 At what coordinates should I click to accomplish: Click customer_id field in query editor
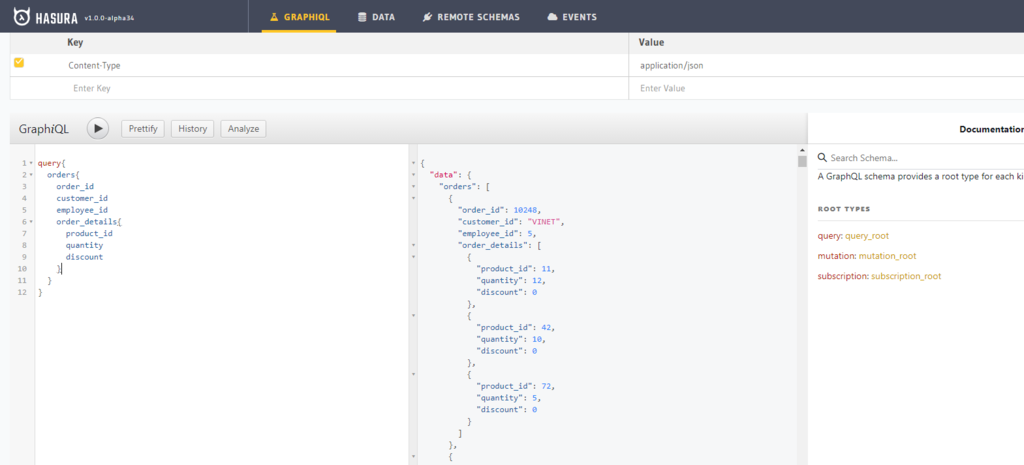pyautogui.click(x=82, y=198)
